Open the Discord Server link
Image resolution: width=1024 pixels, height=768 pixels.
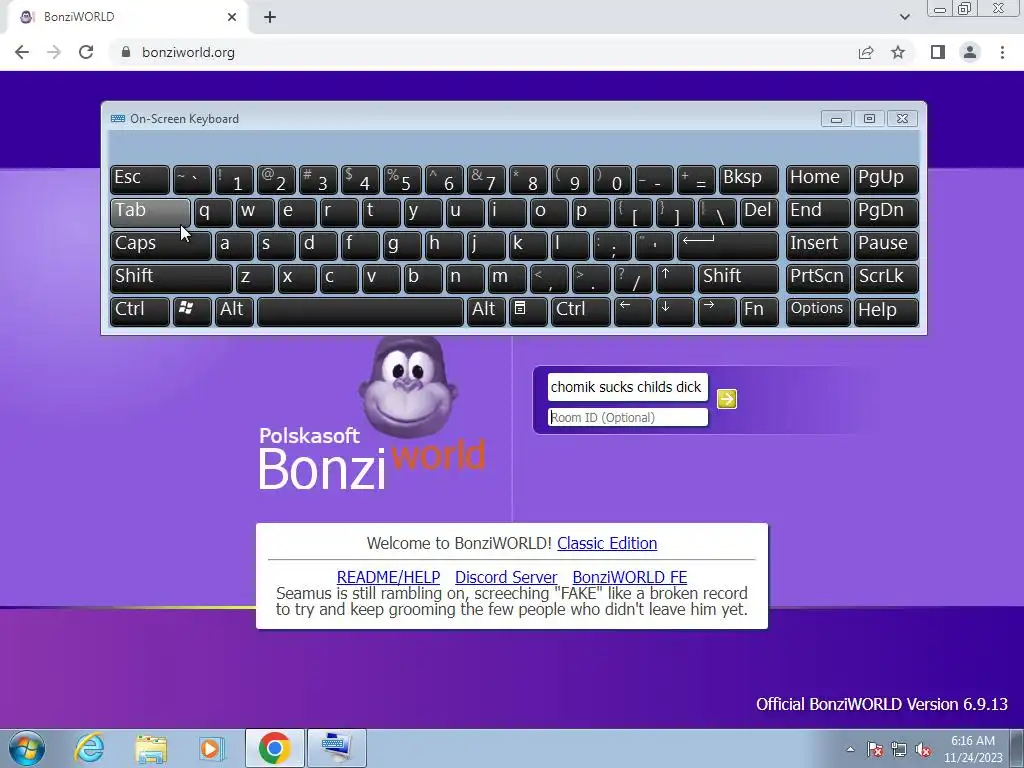coord(506,577)
